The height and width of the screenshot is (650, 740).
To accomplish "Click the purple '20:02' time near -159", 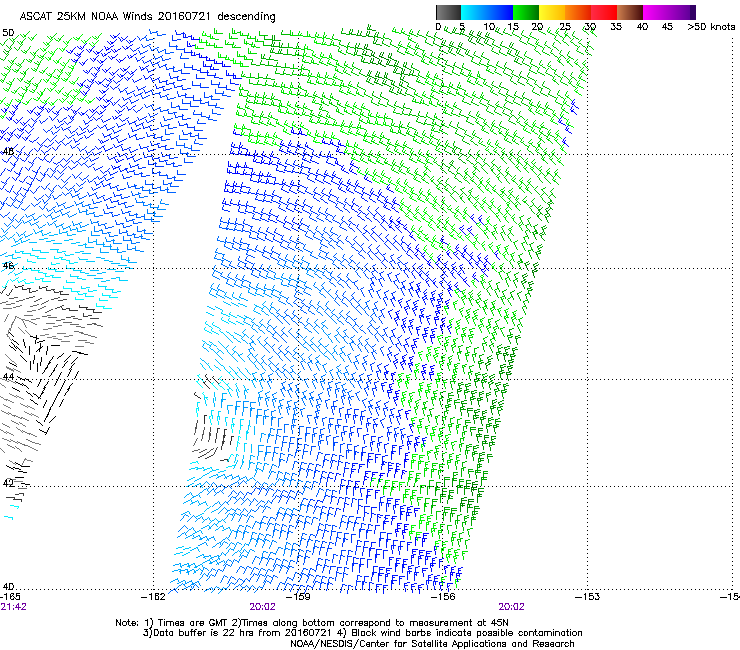I will point(262,607).
